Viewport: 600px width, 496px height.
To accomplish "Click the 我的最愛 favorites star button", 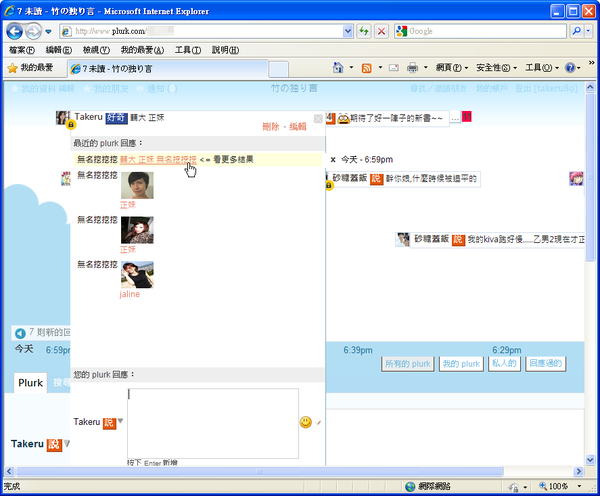I will [x=30, y=68].
